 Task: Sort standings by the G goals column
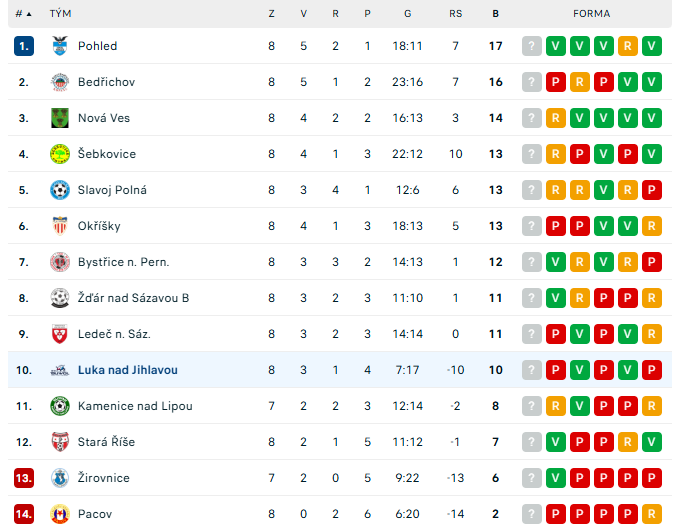click(x=408, y=14)
